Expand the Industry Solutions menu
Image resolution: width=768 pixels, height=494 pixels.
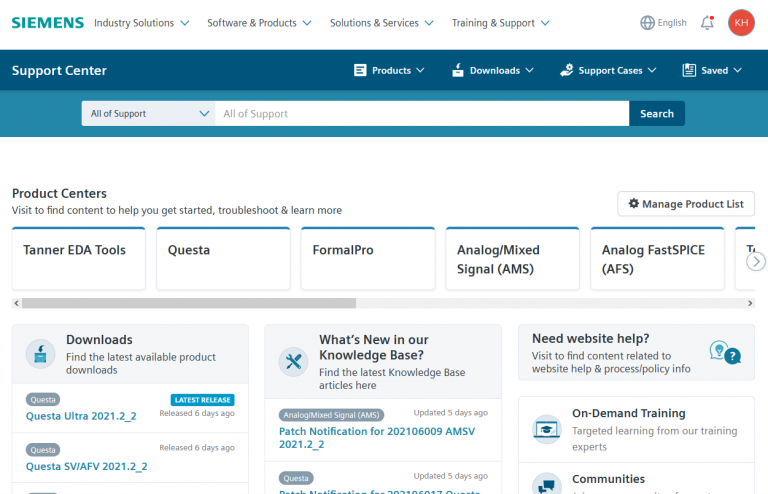pyautogui.click(x=141, y=23)
